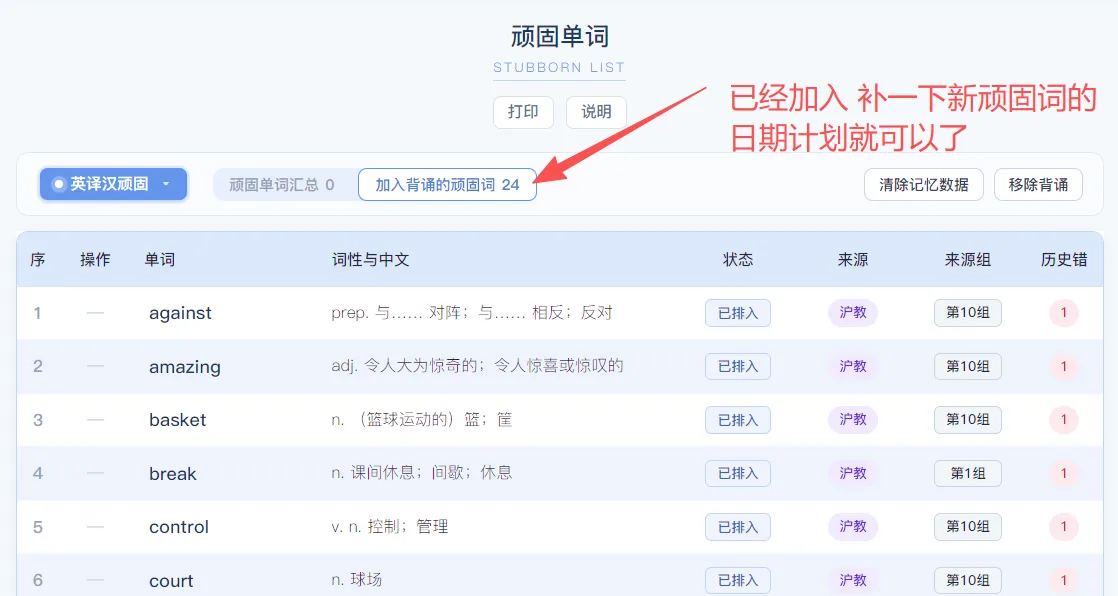Viewport: 1118px width, 596px height.
Task: Click the 来源组 column header
Action: point(968,260)
